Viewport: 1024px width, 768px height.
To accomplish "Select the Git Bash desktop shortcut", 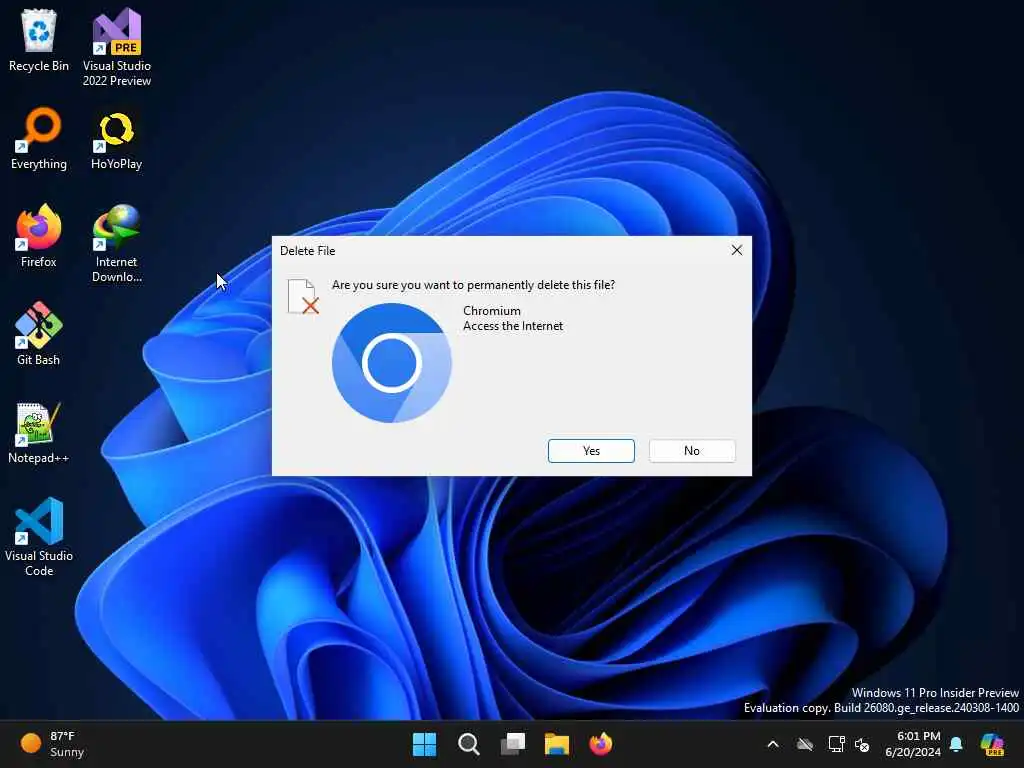I will point(39,334).
